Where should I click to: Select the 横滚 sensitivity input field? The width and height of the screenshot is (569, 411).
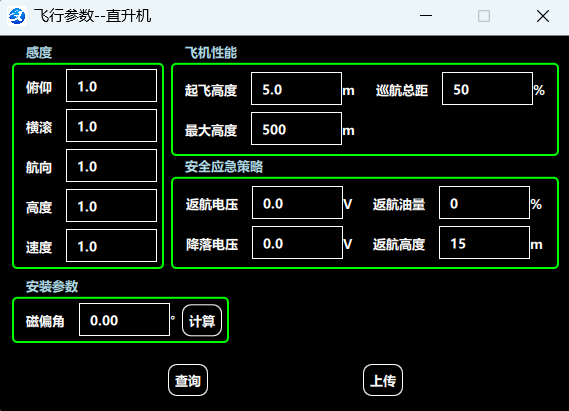(x=111, y=126)
